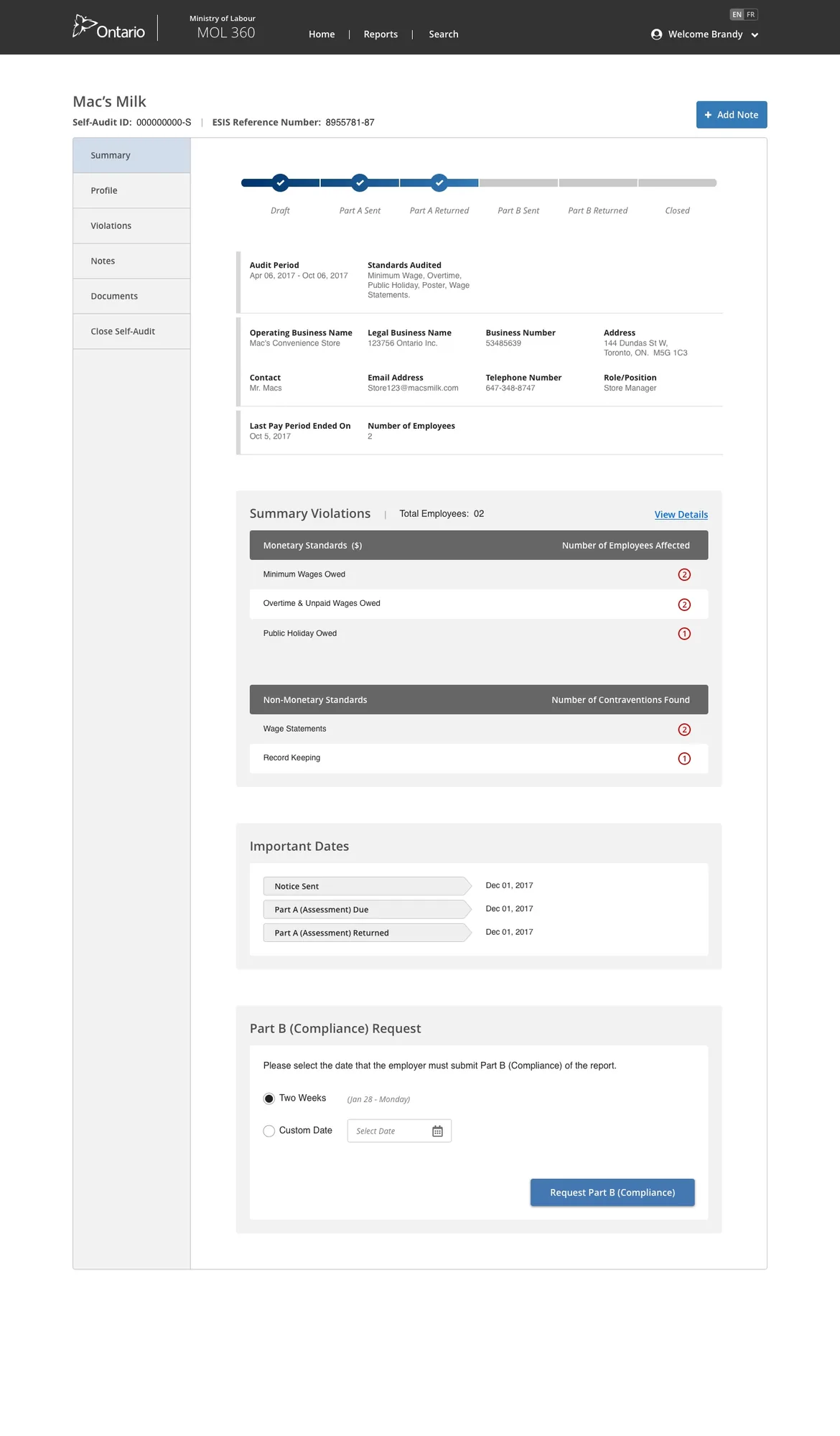This screenshot has width=840, height=1436.
Task: Click the Closed progress segment
Action: tap(678, 183)
